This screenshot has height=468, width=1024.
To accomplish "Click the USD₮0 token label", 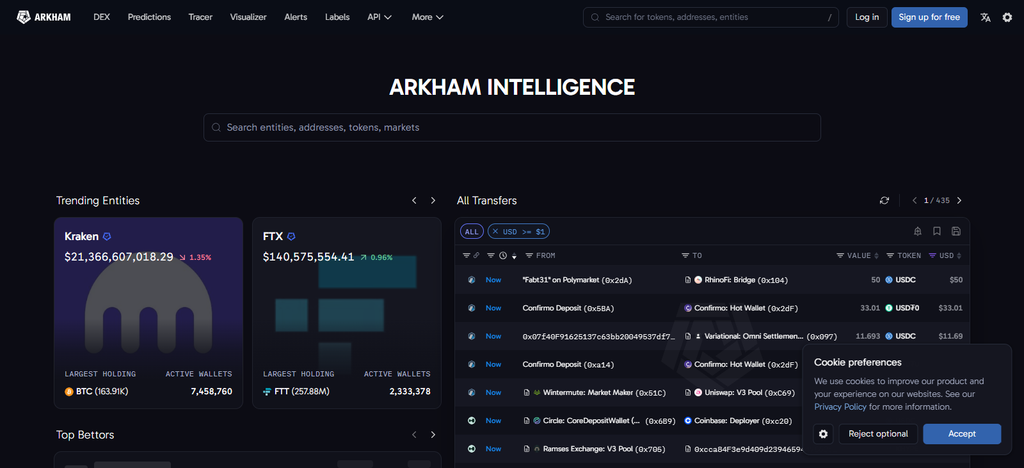I will [907, 308].
